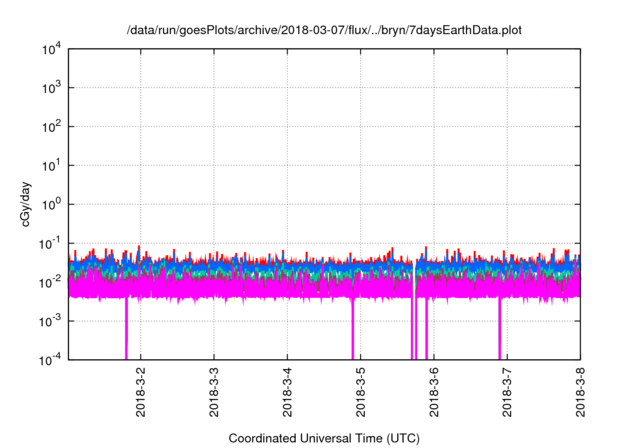
Task: Click the magenta dropout spike before 2018-3-7
Action: point(499,328)
